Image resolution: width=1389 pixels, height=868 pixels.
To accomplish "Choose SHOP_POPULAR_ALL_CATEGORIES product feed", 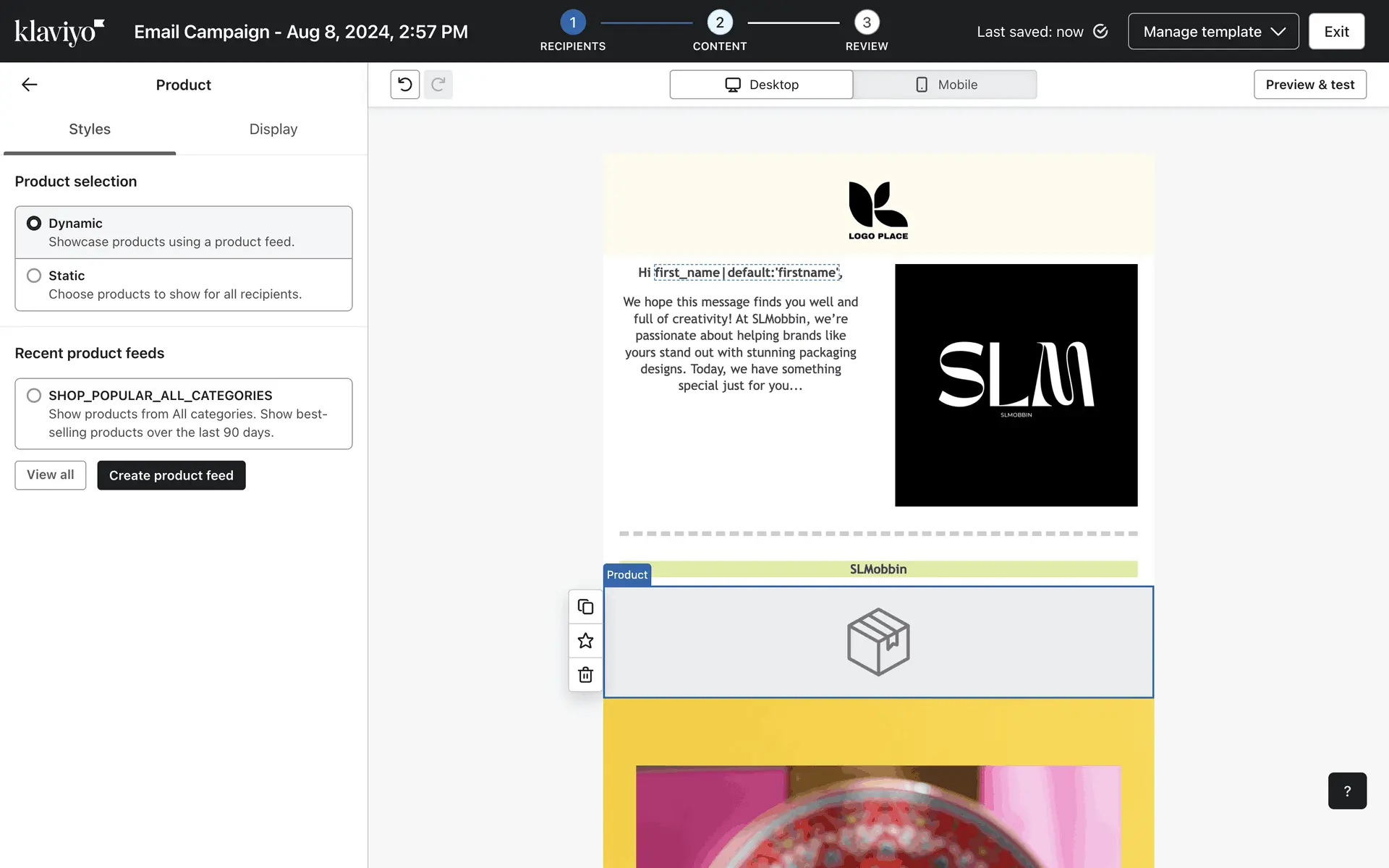I will click(34, 396).
